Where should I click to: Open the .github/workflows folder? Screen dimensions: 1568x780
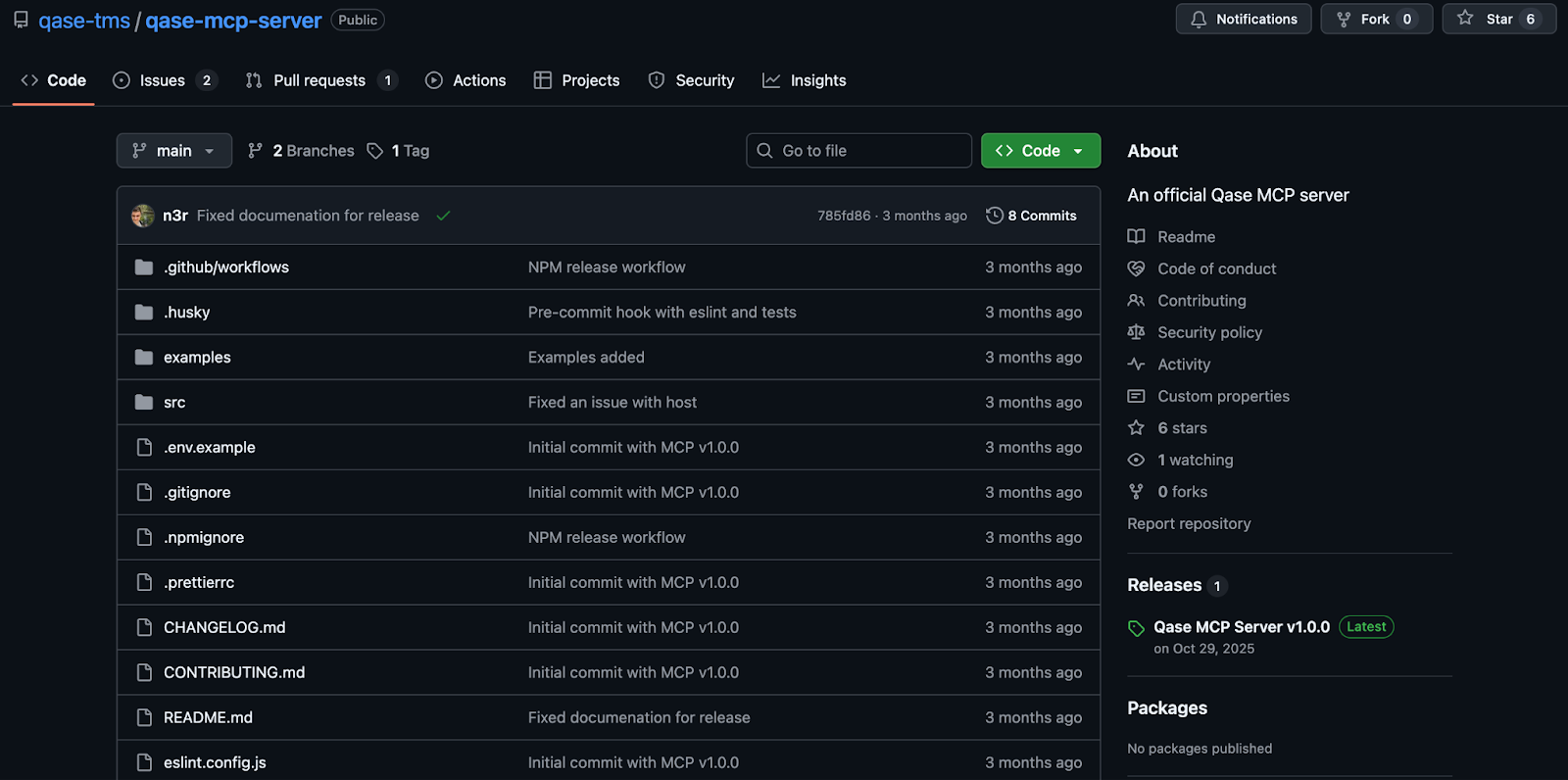tap(225, 268)
